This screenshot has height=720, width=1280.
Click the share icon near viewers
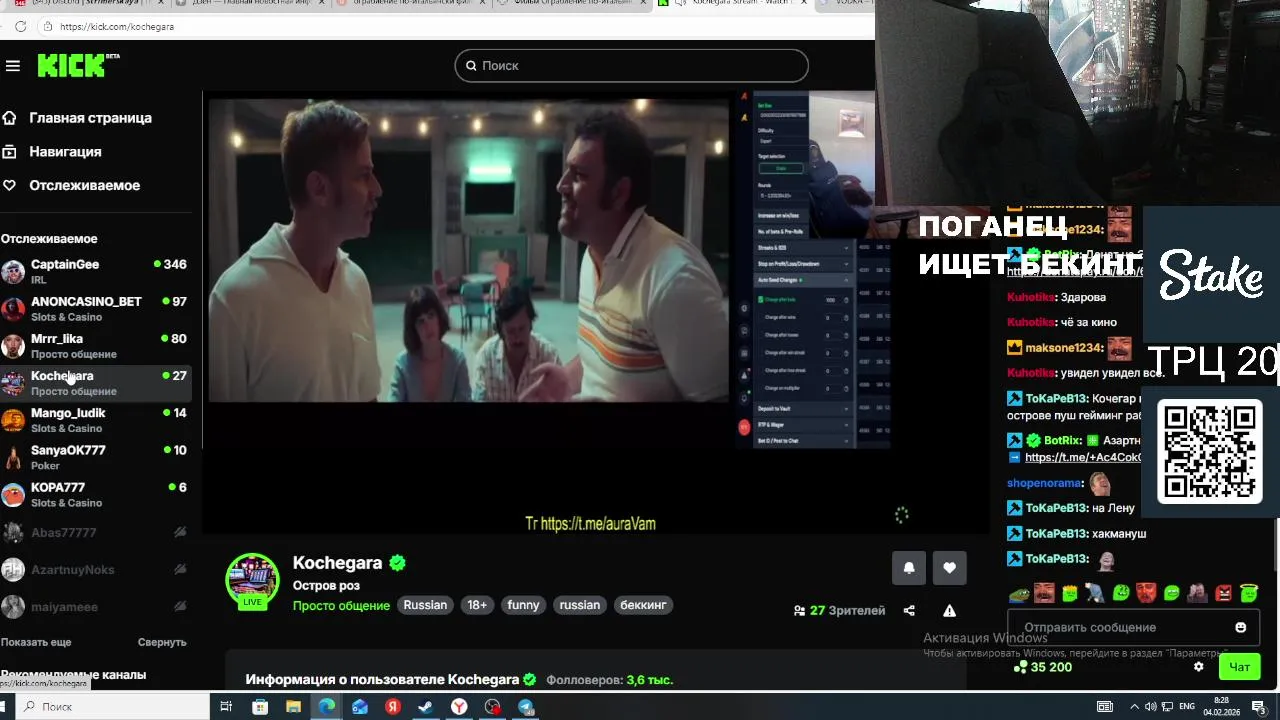coord(909,611)
